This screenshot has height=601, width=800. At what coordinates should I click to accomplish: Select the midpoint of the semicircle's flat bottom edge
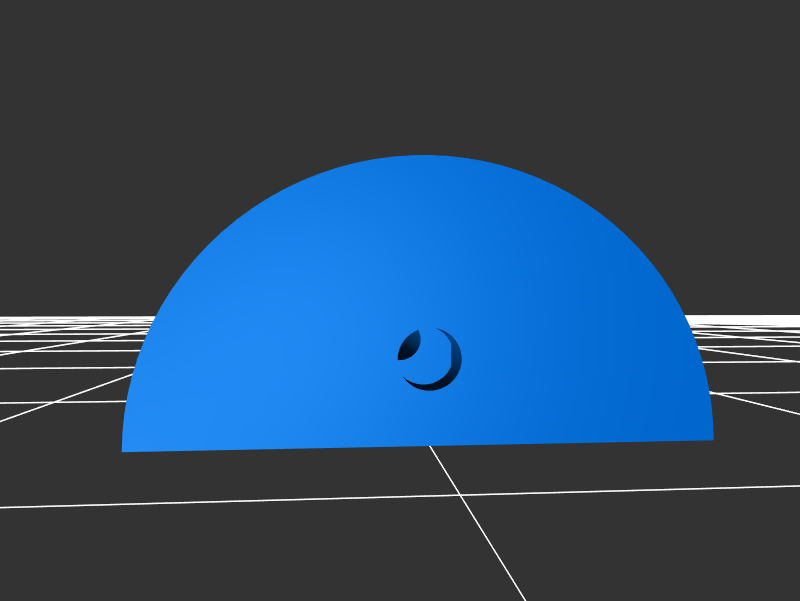click(x=418, y=444)
